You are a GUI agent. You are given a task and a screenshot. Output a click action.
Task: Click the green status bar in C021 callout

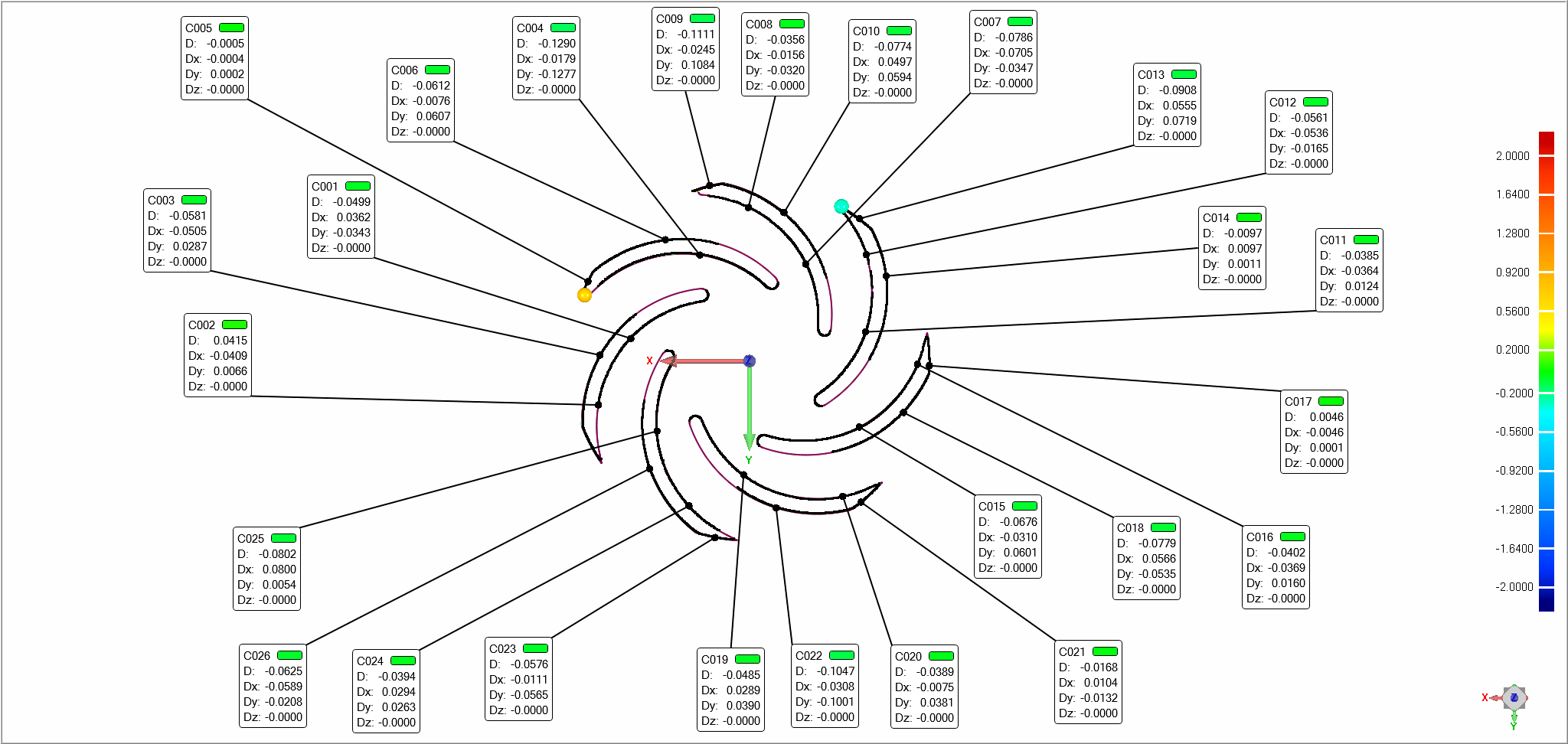point(1105,651)
